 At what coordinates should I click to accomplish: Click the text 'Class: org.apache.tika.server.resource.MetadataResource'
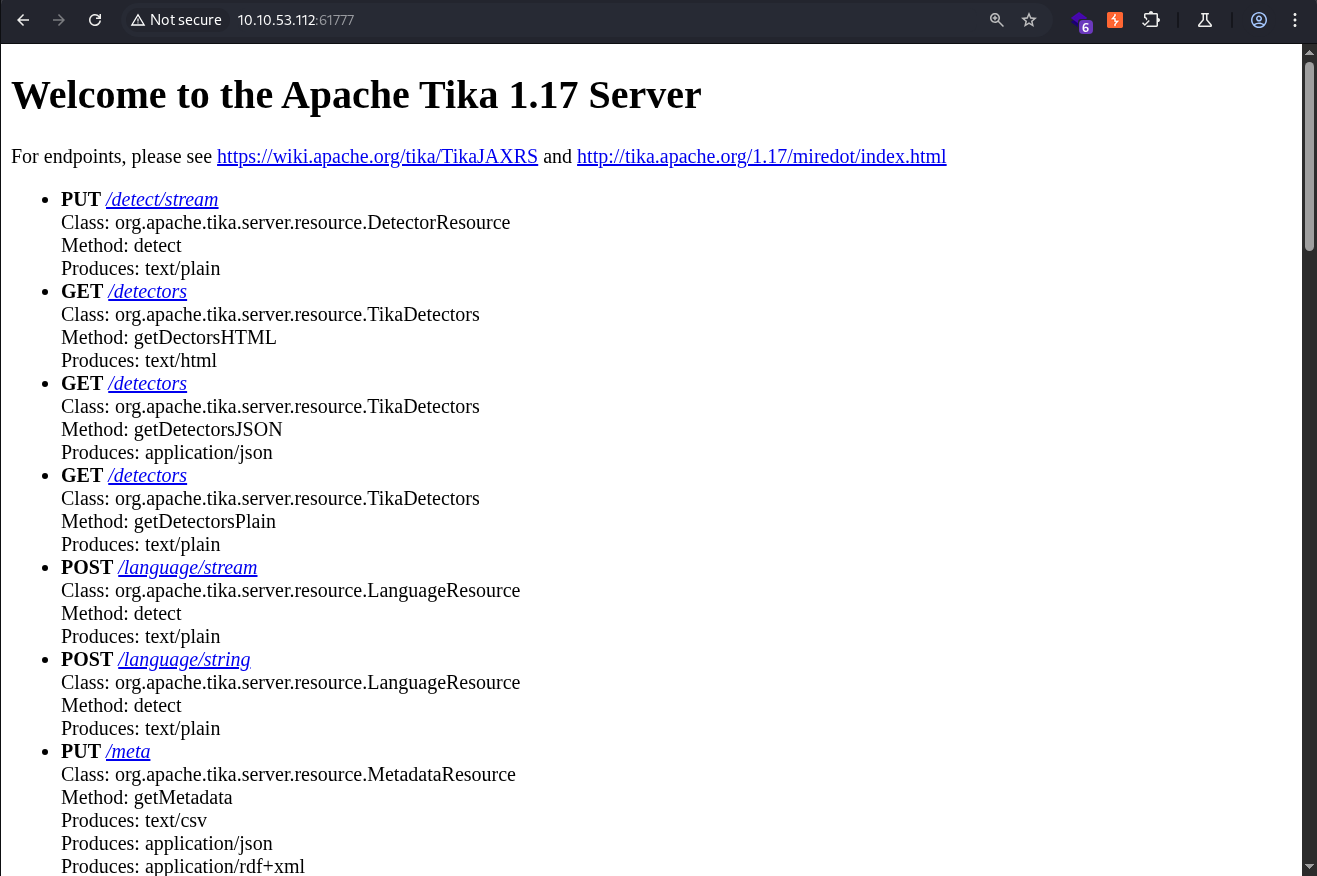[x=288, y=774]
